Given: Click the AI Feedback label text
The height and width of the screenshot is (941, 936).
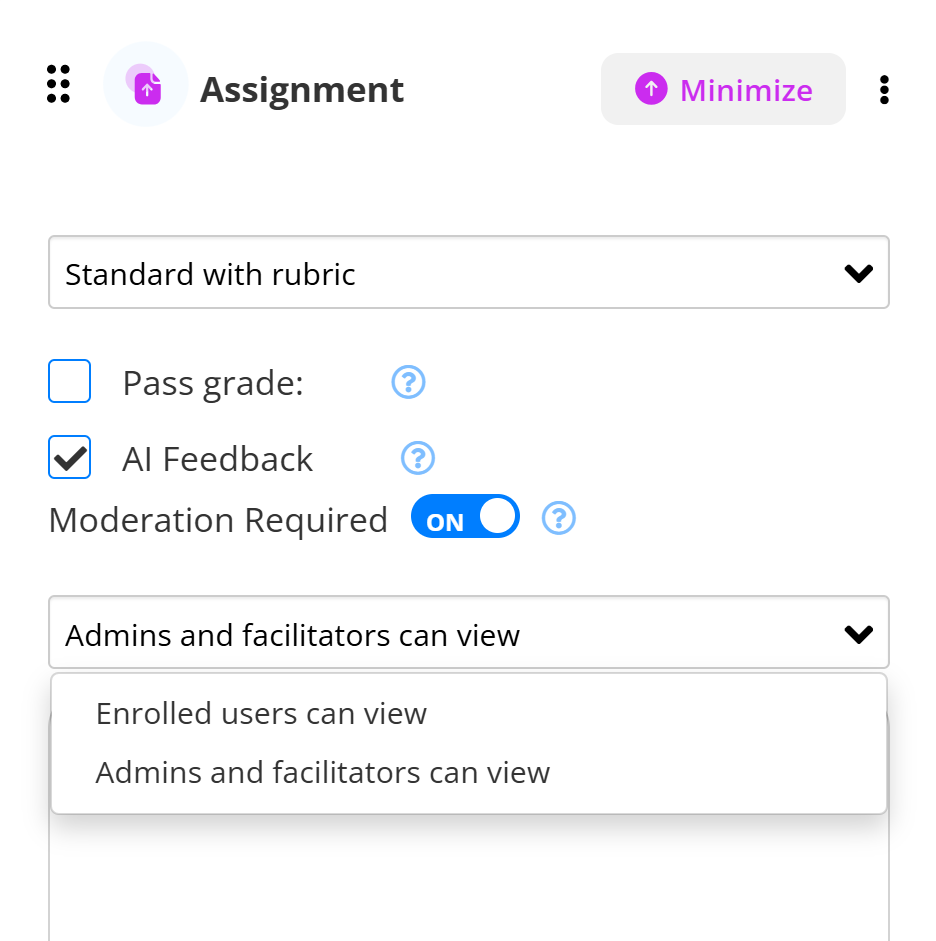Looking at the screenshot, I should point(218,459).
